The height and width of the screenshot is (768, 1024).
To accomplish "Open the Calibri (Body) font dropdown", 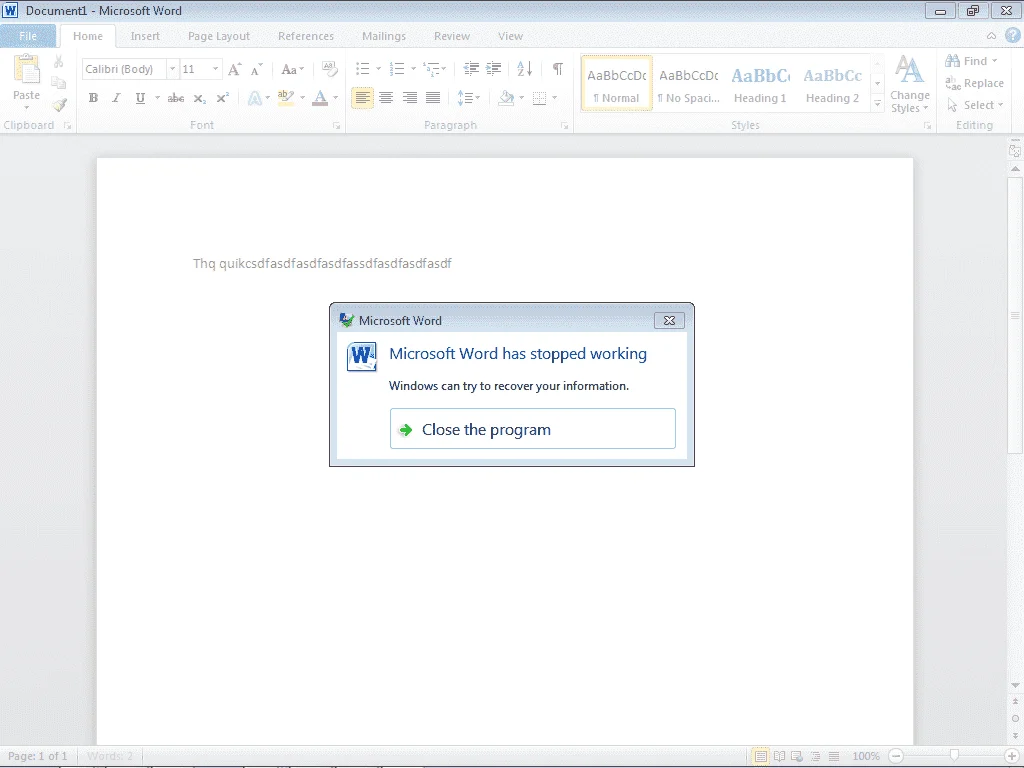I will 172,69.
